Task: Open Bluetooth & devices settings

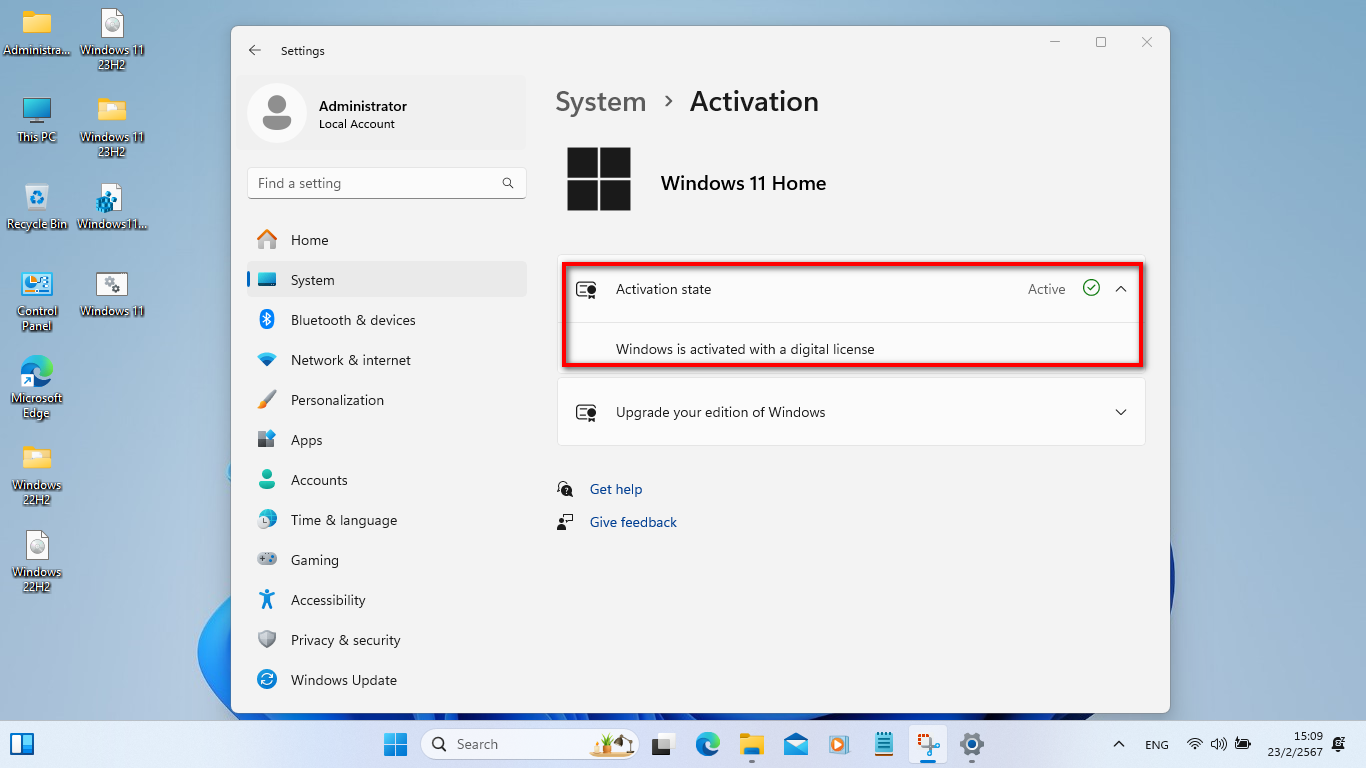Action: point(386,320)
